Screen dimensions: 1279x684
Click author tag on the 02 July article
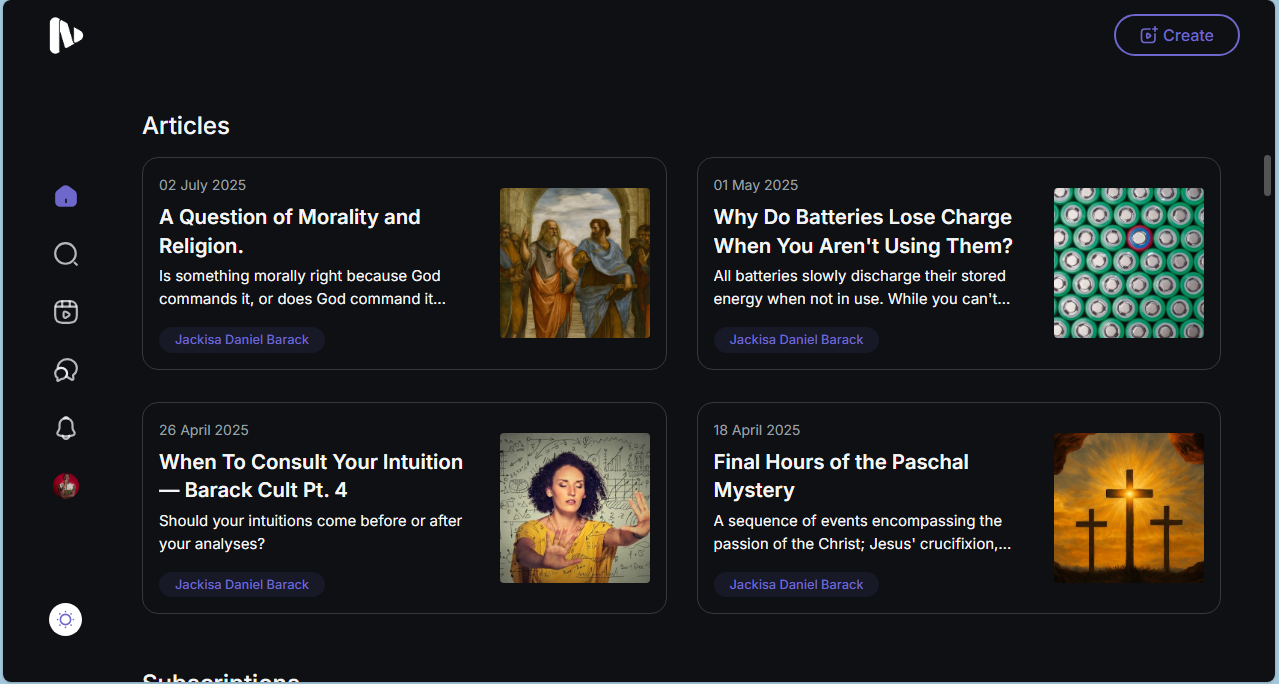point(242,340)
